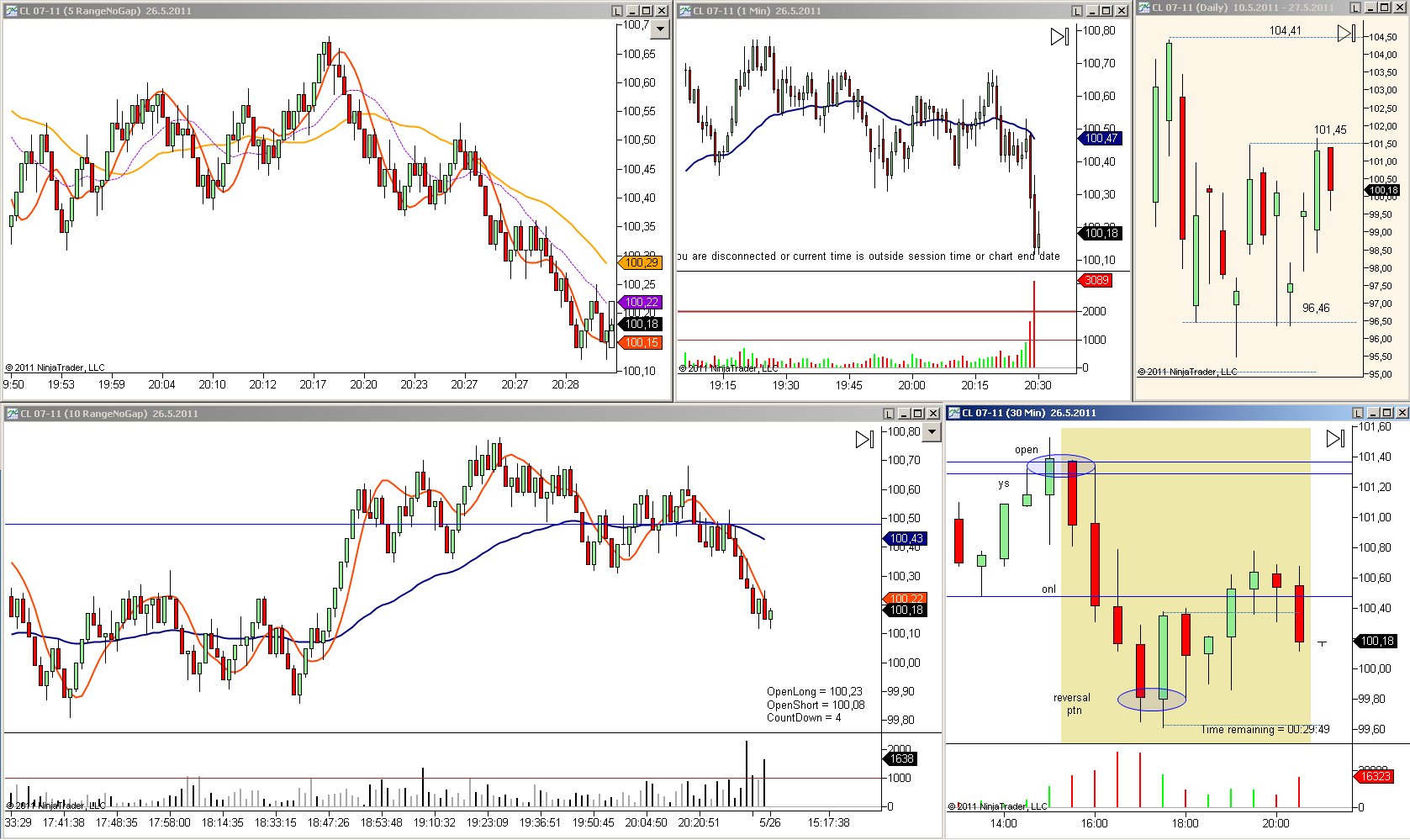The height and width of the screenshot is (840, 1410).
Task: Click the 101,45 label in Daily chart
Action: coord(1329,130)
